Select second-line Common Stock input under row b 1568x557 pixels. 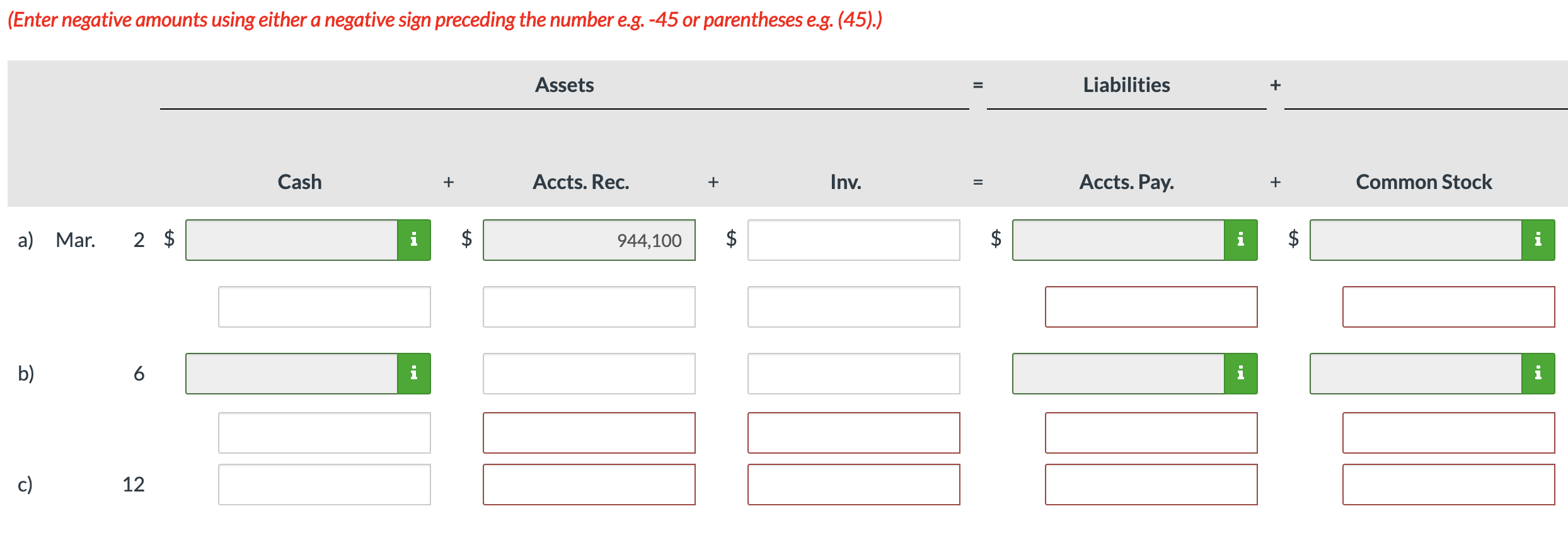click(x=1449, y=433)
